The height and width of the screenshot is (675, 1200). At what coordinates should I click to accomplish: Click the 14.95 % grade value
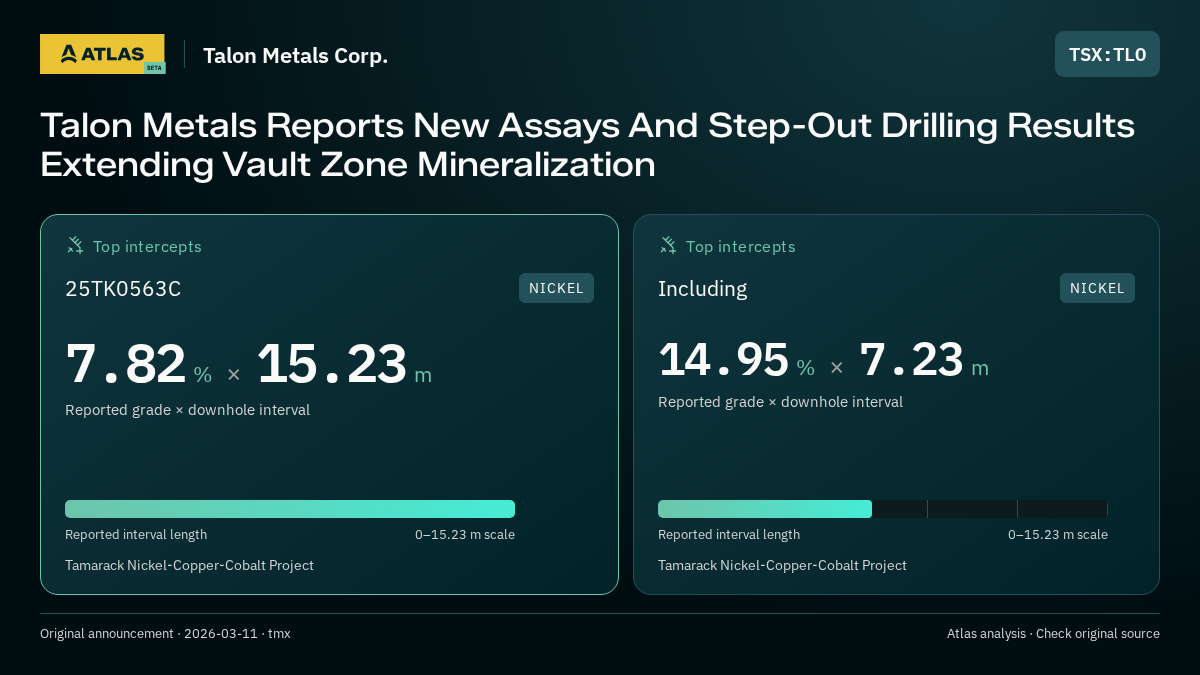tap(736, 360)
